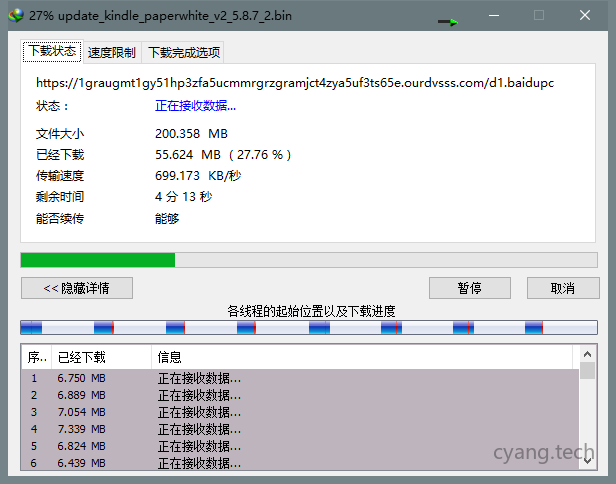Click the downloaded value 55.624 MB

coord(223,154)
